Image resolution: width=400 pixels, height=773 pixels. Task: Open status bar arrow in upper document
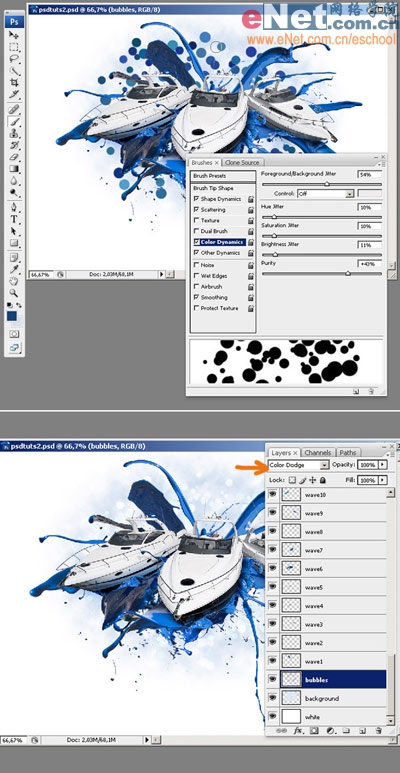coord(160,274)
